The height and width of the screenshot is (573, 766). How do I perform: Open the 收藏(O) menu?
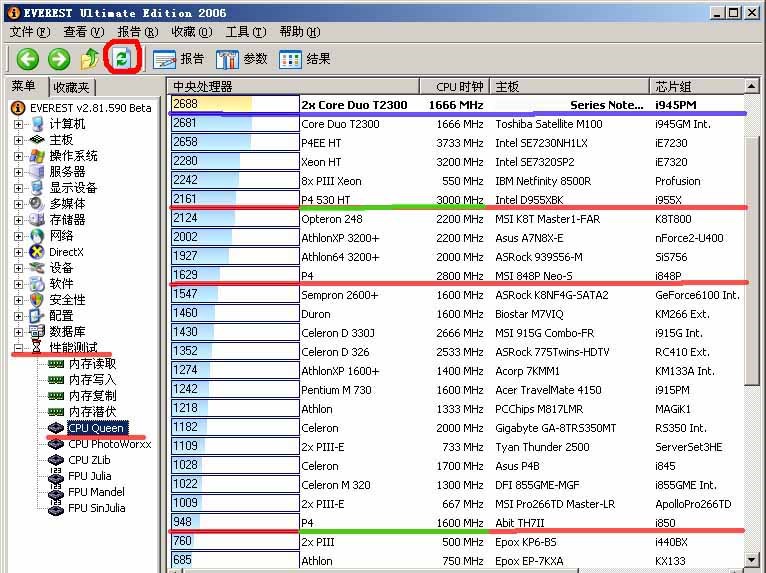coord(192,32)
